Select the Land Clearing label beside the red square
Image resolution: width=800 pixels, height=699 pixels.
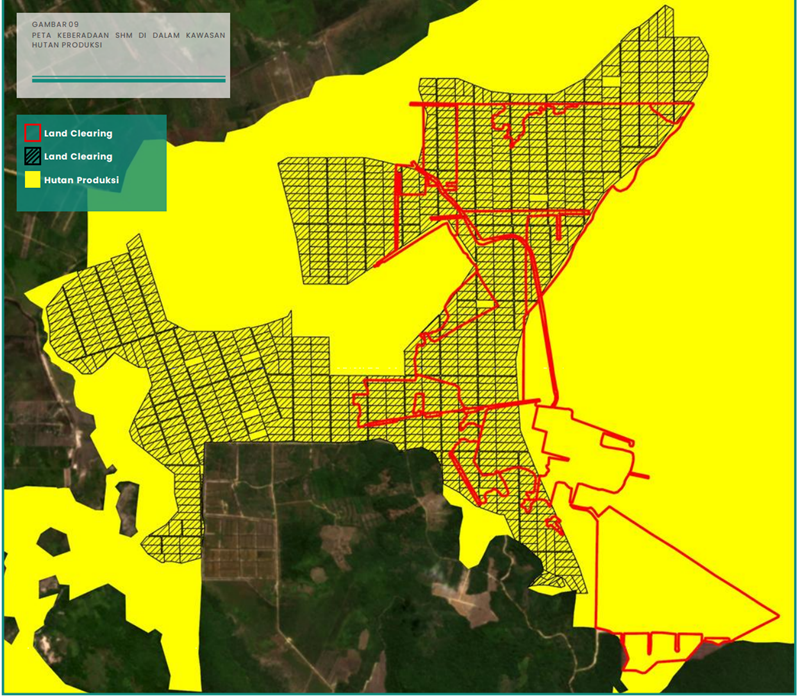click(78, 134)
